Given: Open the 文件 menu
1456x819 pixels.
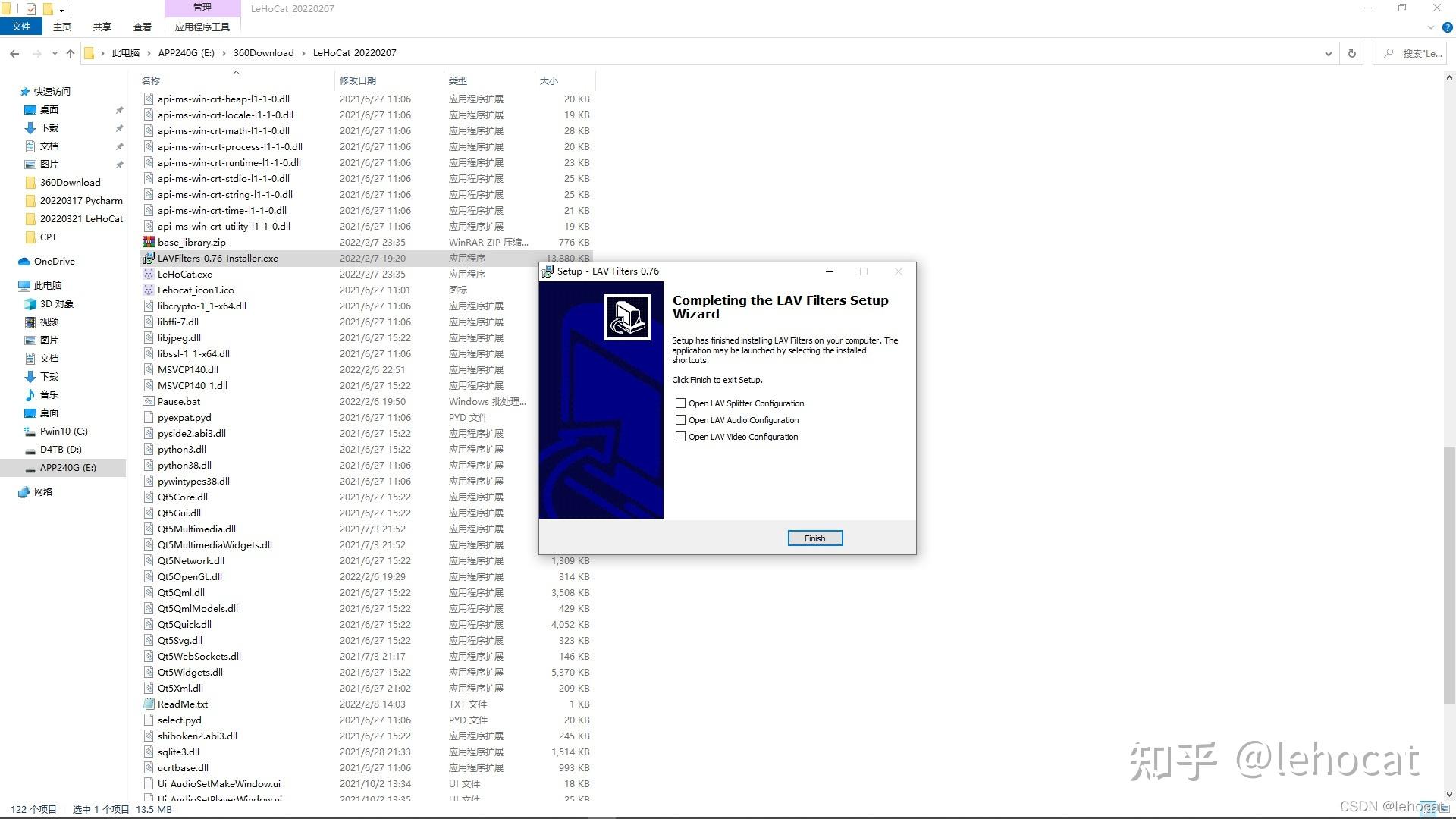Looking at the screenshot, I should [x=21, y=27].
